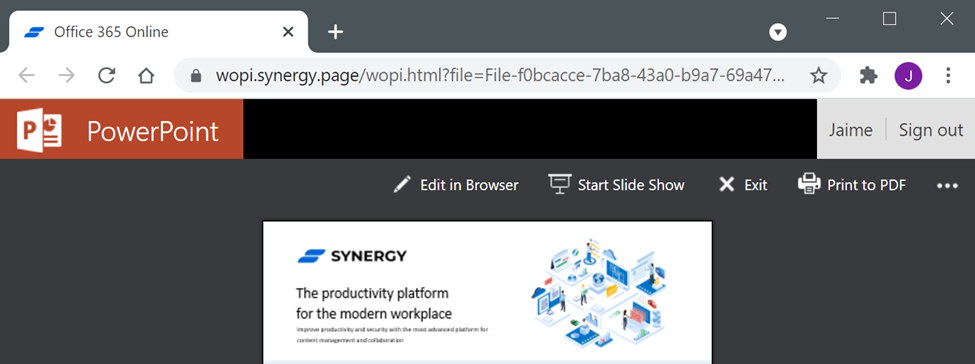The width and height of the screenshot is (975, 364).
Task: Click the Synergy favicon in the tab
Action: click(x=34, y=32)
